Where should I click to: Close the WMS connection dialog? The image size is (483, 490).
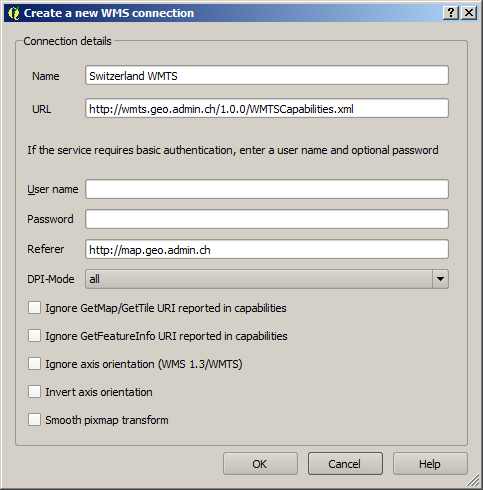469,13
